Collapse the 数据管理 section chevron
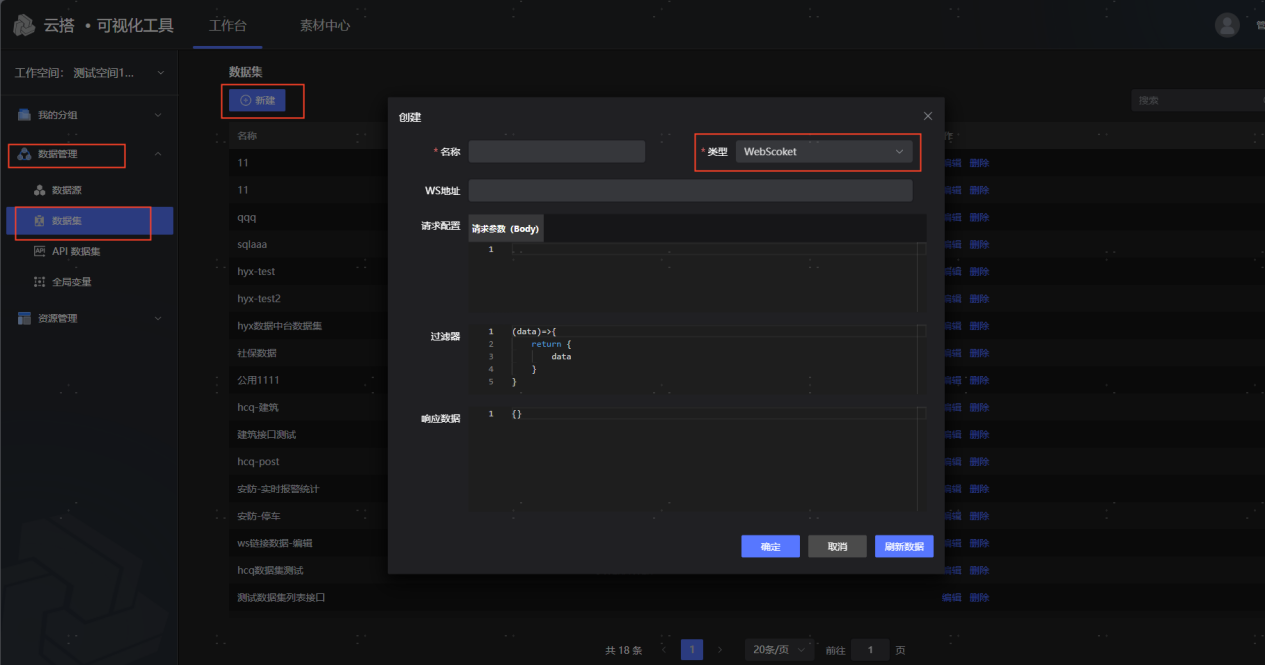The width and height of the screenshot is (1265, 665). coord(158,154)
